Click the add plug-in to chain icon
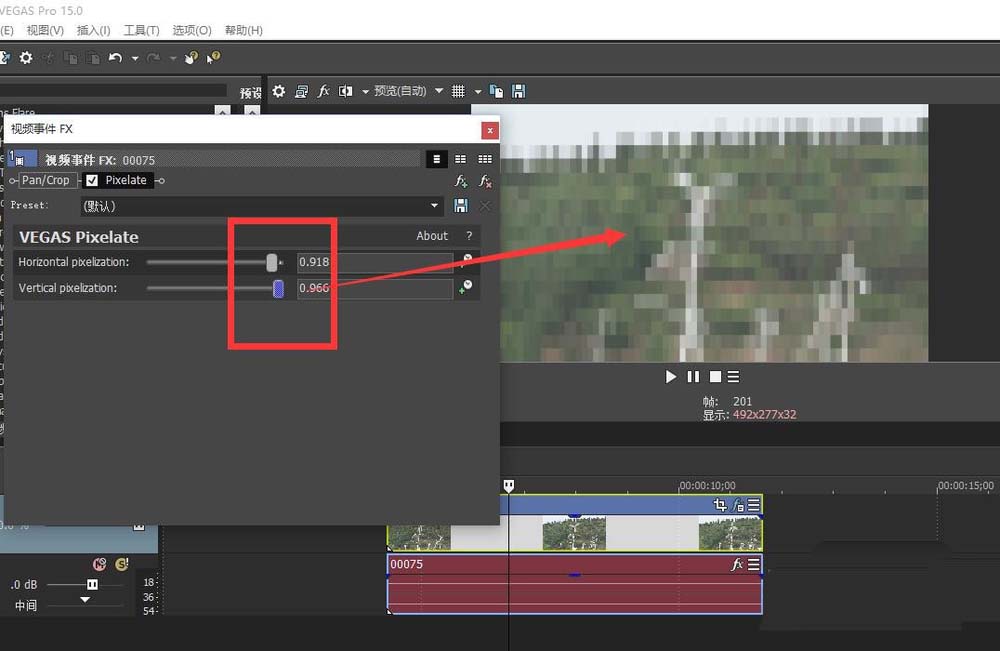 pyautogui.click(x=461, y=181)
